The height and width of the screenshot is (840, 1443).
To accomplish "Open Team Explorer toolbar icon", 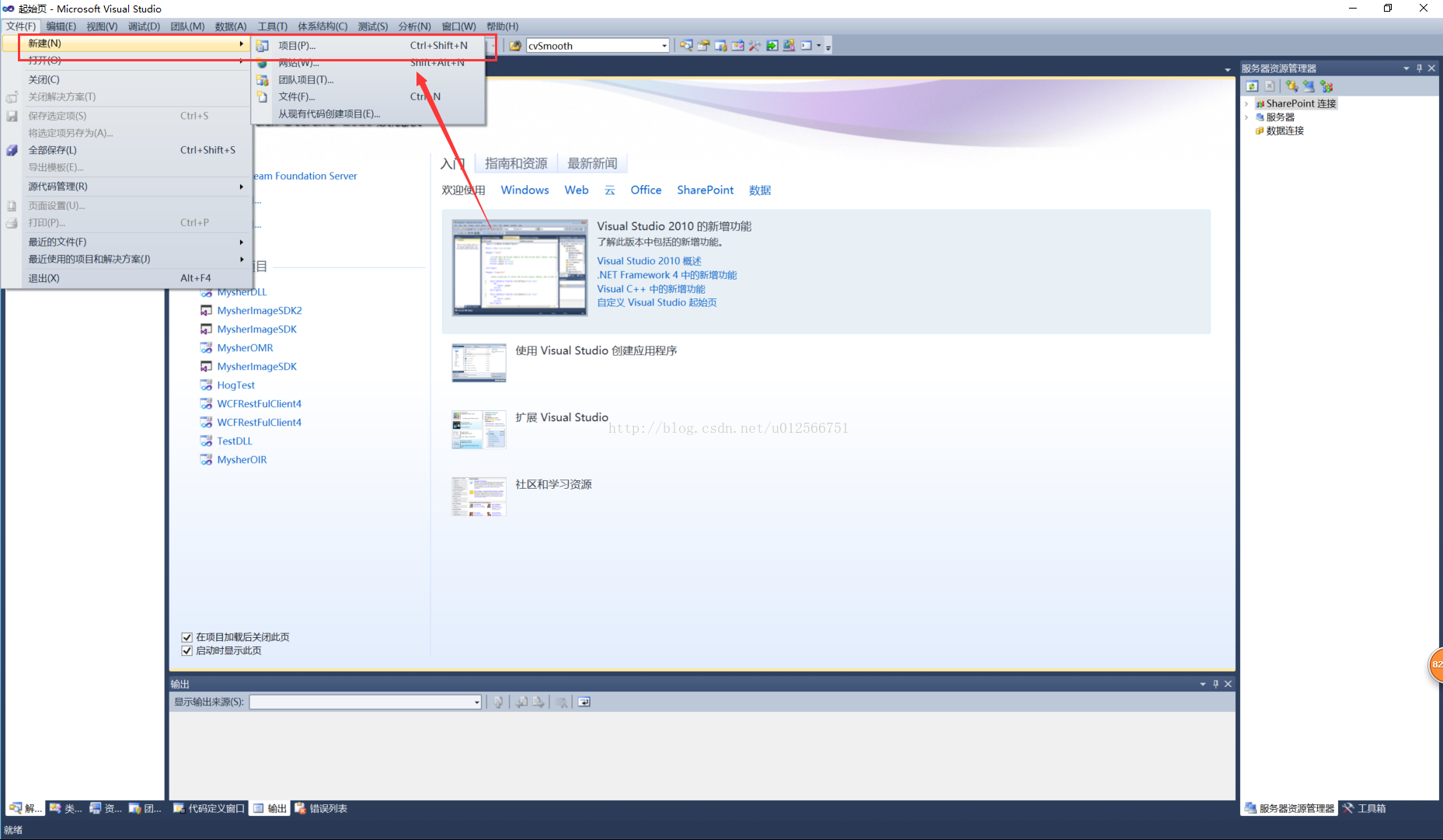I will [x=720, y=46].
